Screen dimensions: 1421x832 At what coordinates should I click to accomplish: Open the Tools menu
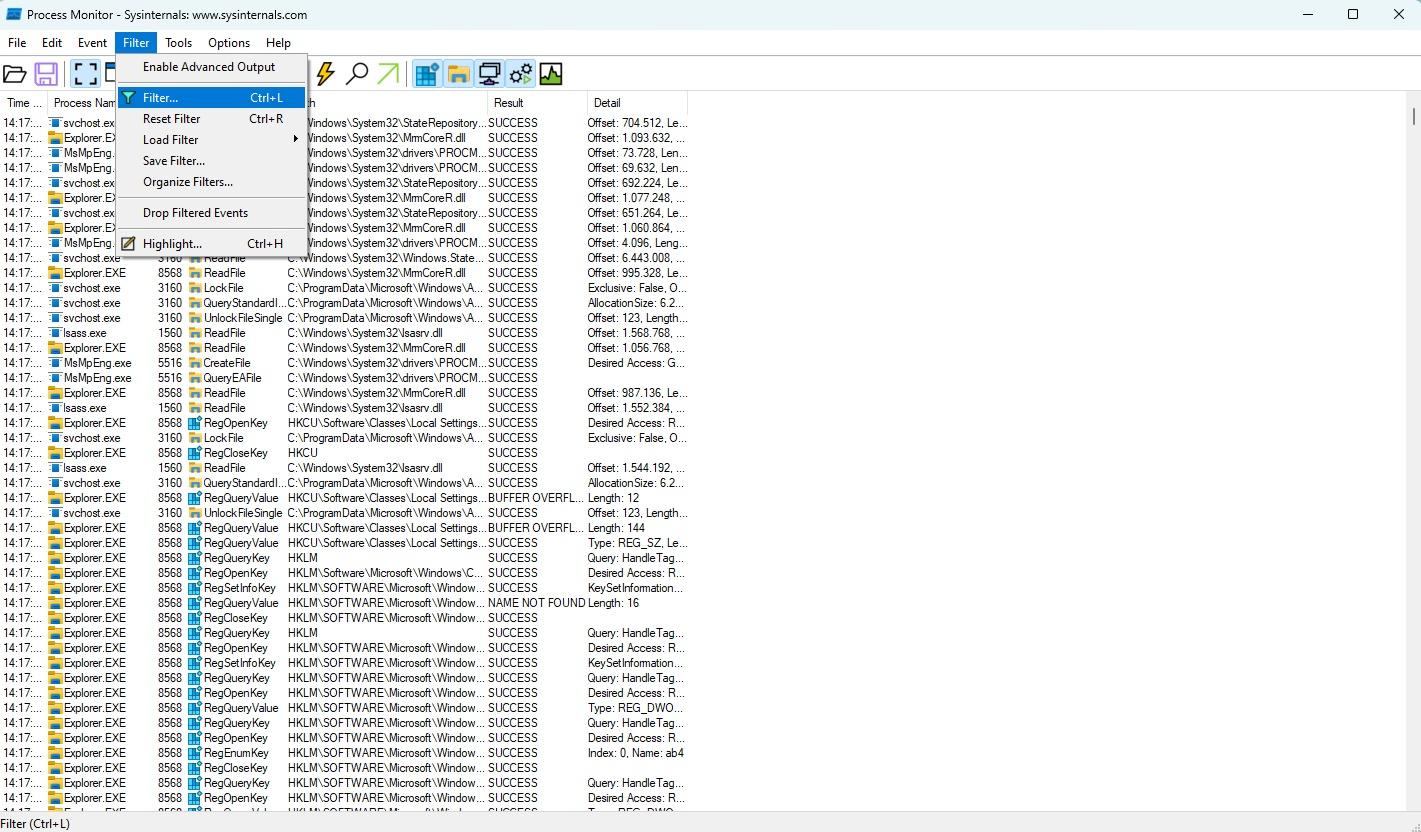[x=178, y=43]
